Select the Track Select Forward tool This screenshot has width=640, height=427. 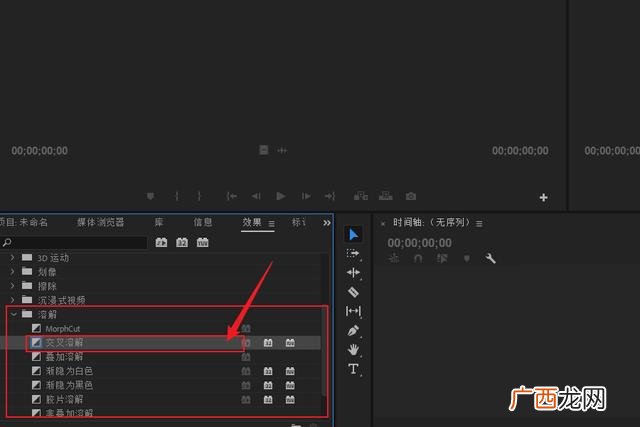[353, 254]
